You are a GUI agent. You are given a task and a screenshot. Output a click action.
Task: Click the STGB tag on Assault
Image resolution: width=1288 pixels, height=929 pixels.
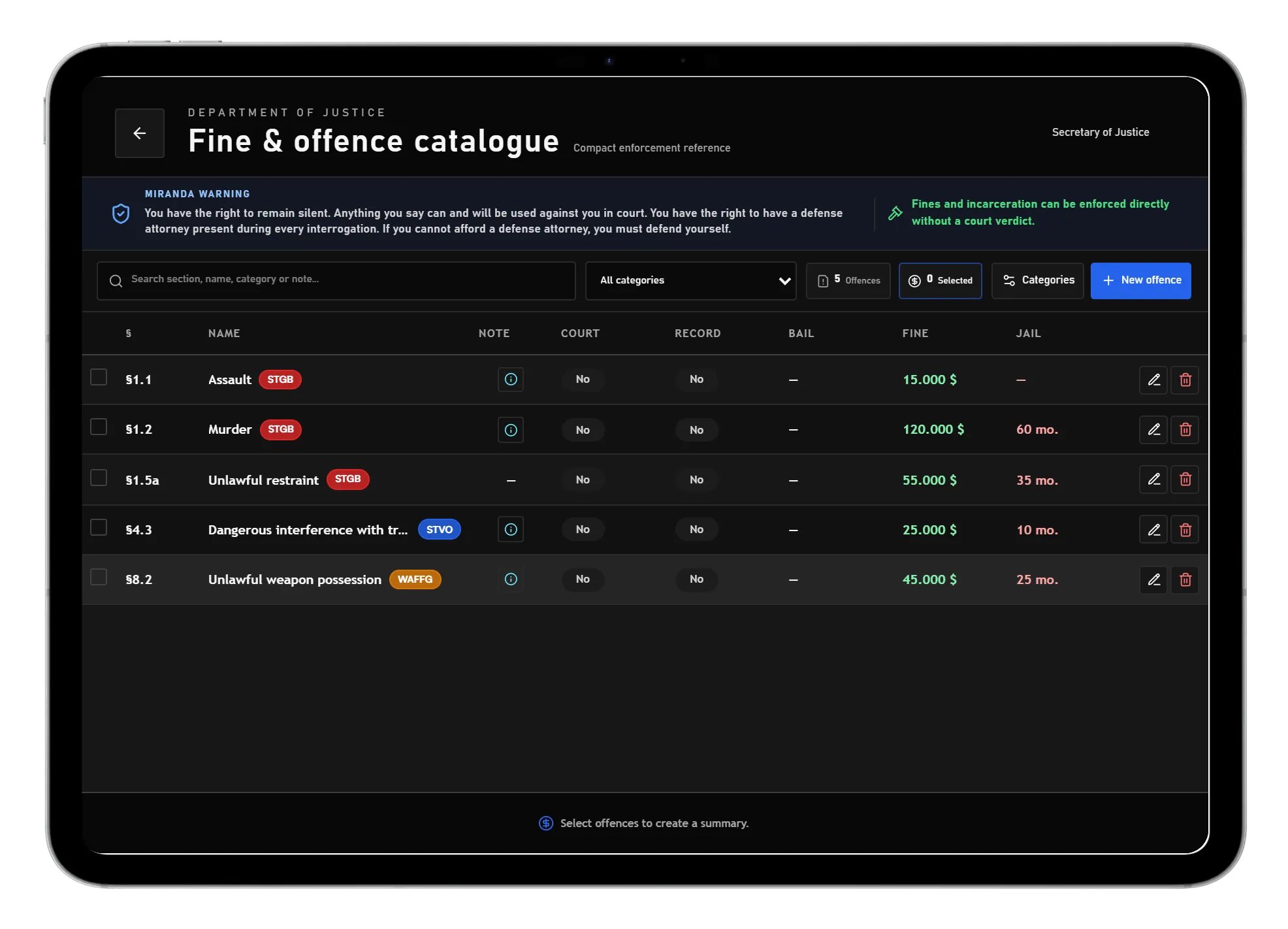[x=280, y=380]
